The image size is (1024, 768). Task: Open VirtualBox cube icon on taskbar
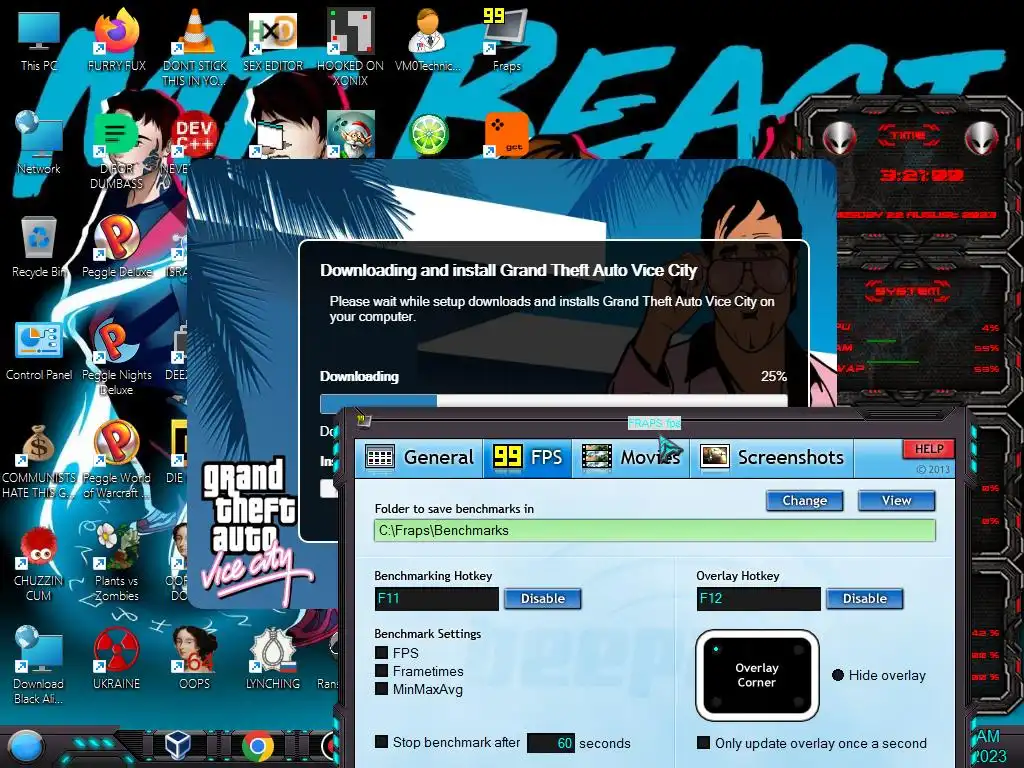(x=177, y=745)
